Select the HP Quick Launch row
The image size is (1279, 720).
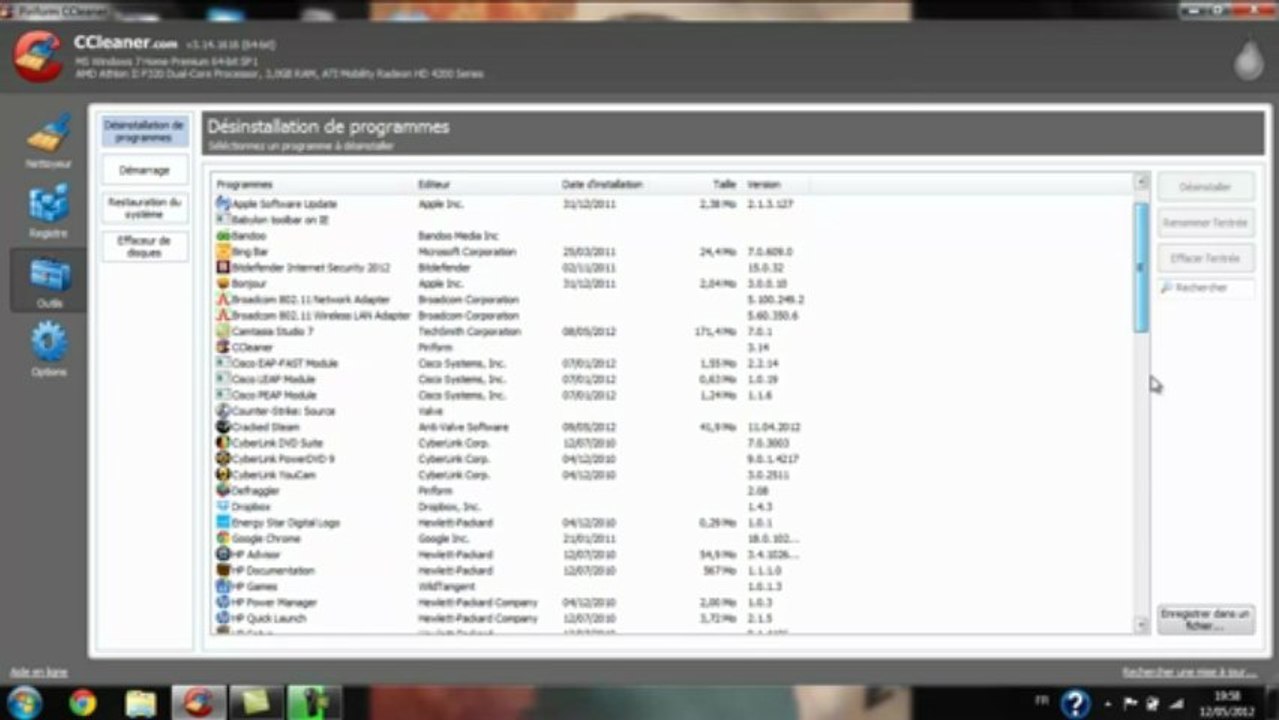click(x=673, y=618)
